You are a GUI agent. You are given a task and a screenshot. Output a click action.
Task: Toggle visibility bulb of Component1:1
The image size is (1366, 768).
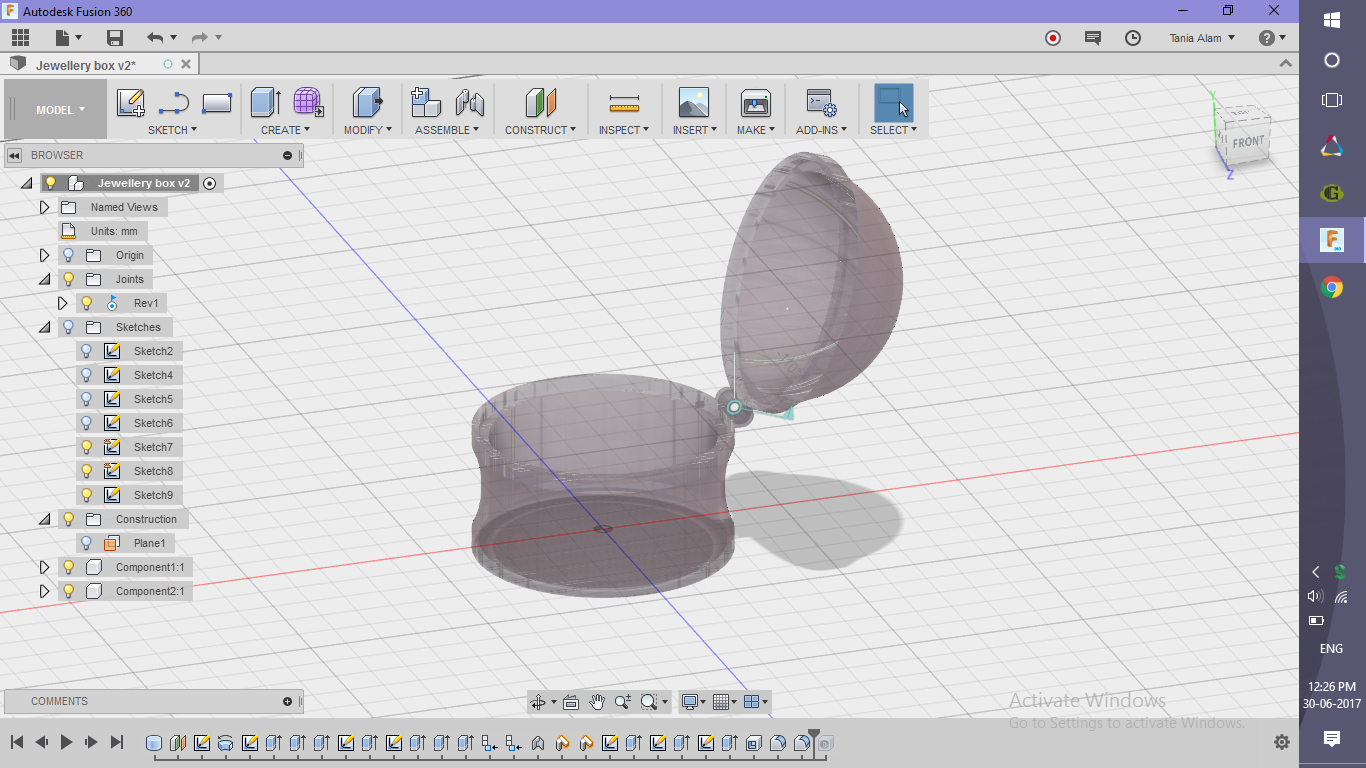pos(69,567)
